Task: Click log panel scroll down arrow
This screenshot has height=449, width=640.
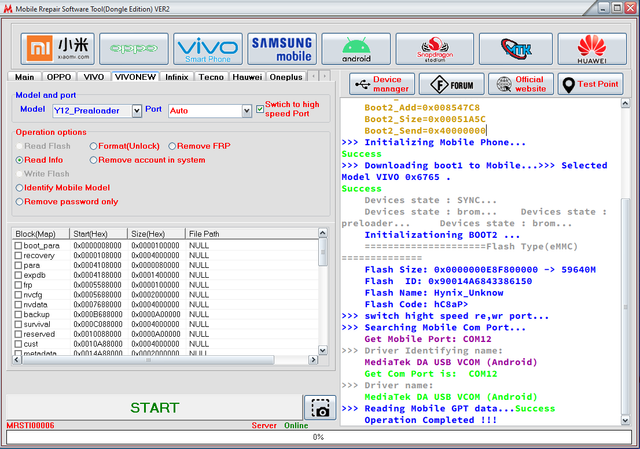Action: [x=625, y=420]
